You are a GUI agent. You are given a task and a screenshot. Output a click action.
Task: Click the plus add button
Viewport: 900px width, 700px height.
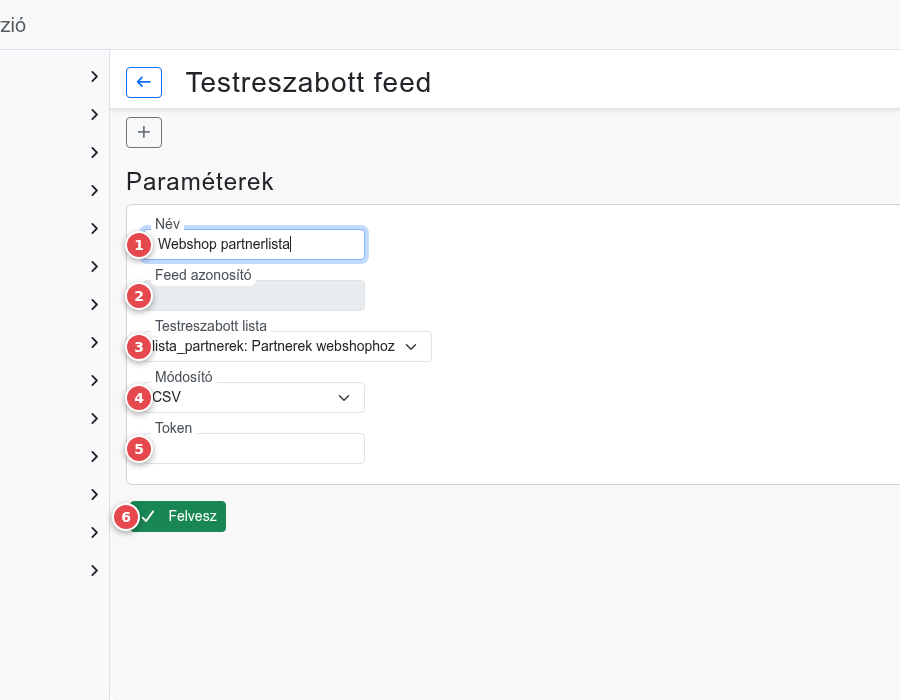[x=143, y=133]
